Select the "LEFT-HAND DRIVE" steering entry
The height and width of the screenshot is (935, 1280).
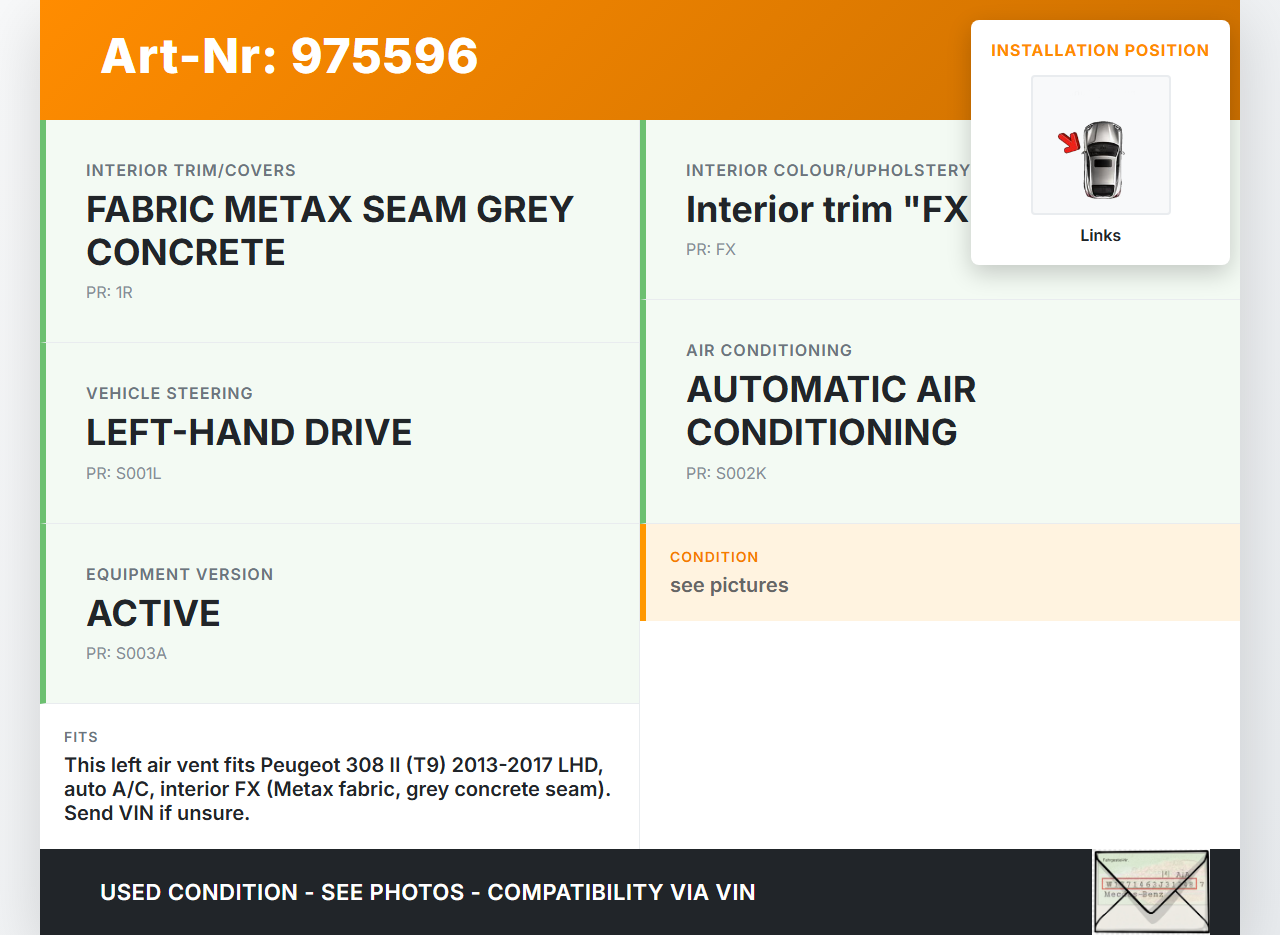[x=249, y=433]
